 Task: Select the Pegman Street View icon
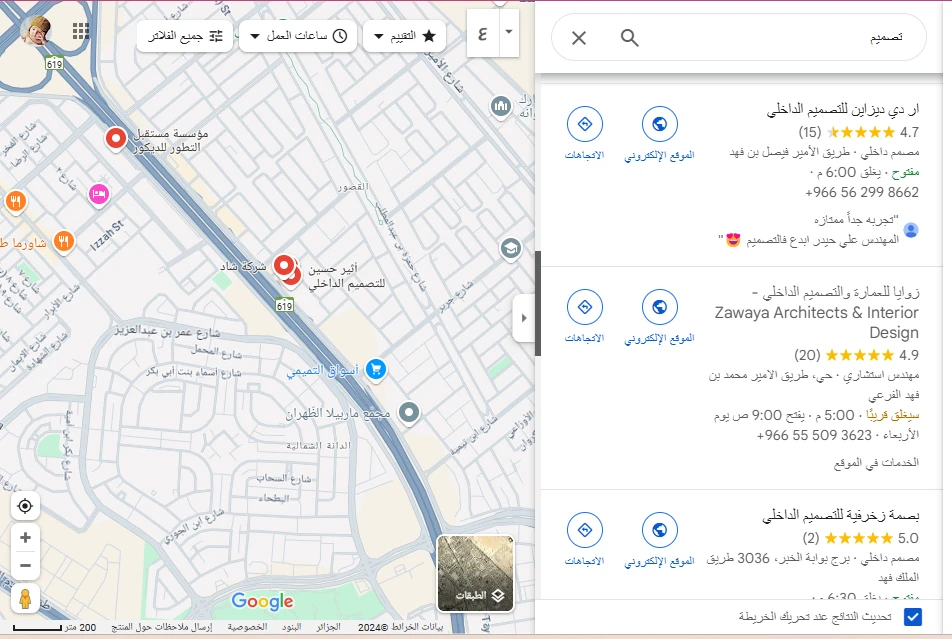click(x=25, y=598)
